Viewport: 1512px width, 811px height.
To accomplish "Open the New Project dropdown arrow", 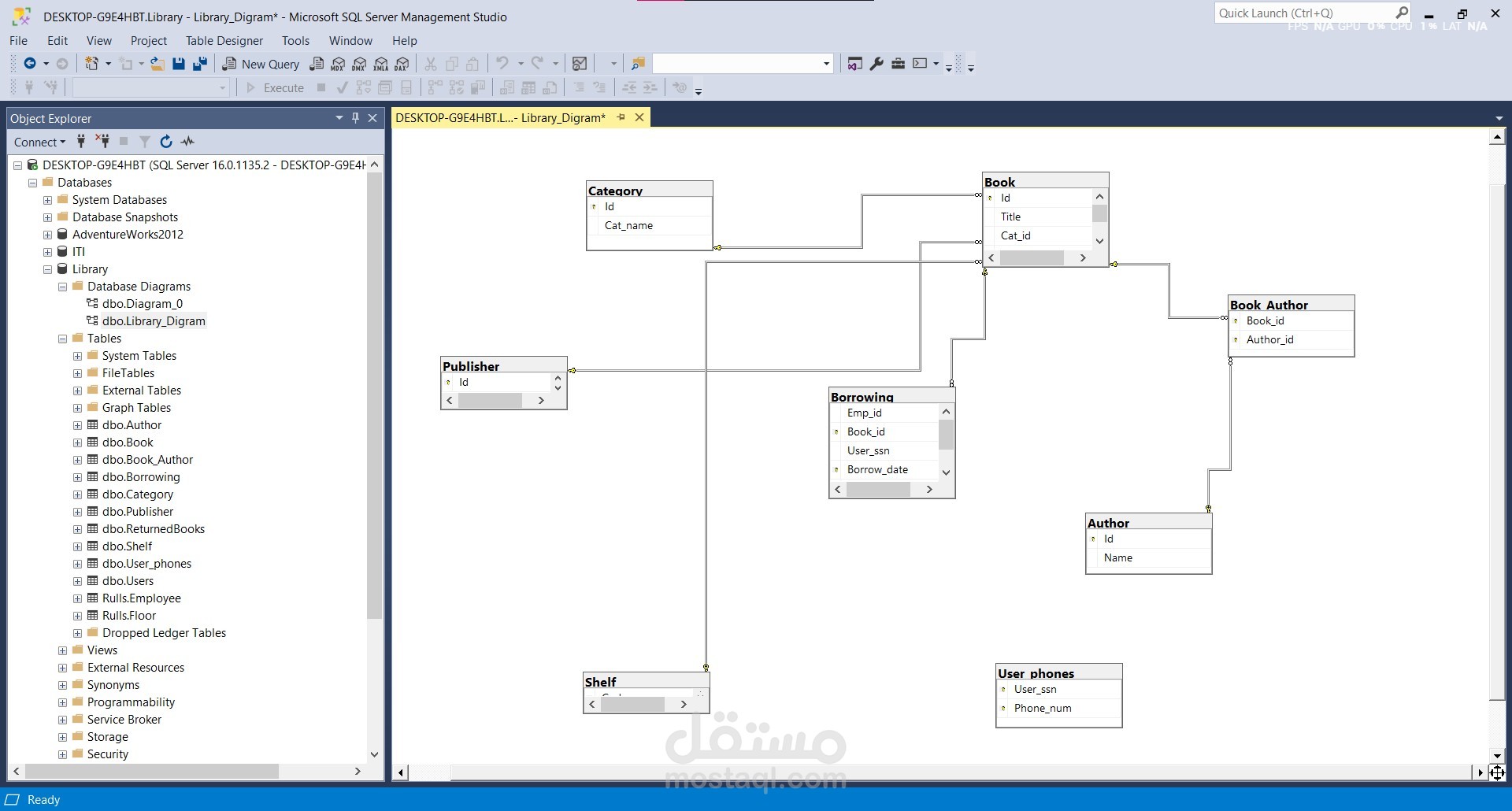I will pos(108,64).
